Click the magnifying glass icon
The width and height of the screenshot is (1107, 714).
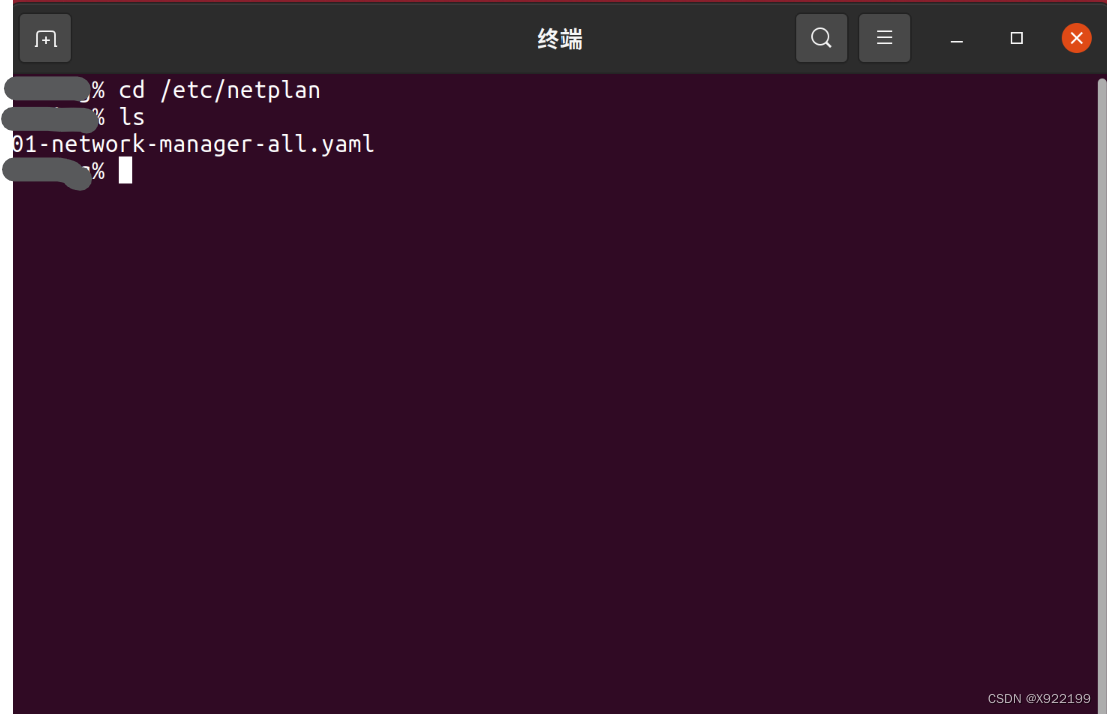click(821, 37)
